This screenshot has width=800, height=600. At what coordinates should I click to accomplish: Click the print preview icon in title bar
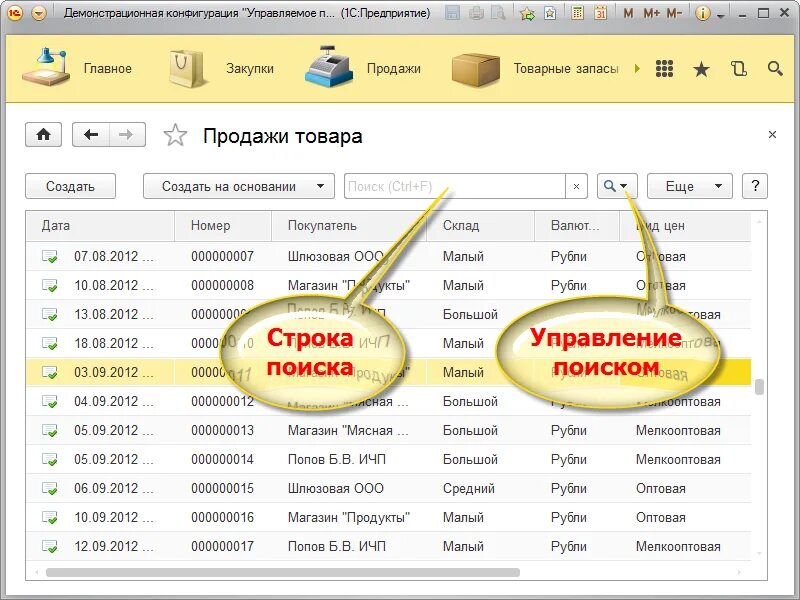coord(498,13)
